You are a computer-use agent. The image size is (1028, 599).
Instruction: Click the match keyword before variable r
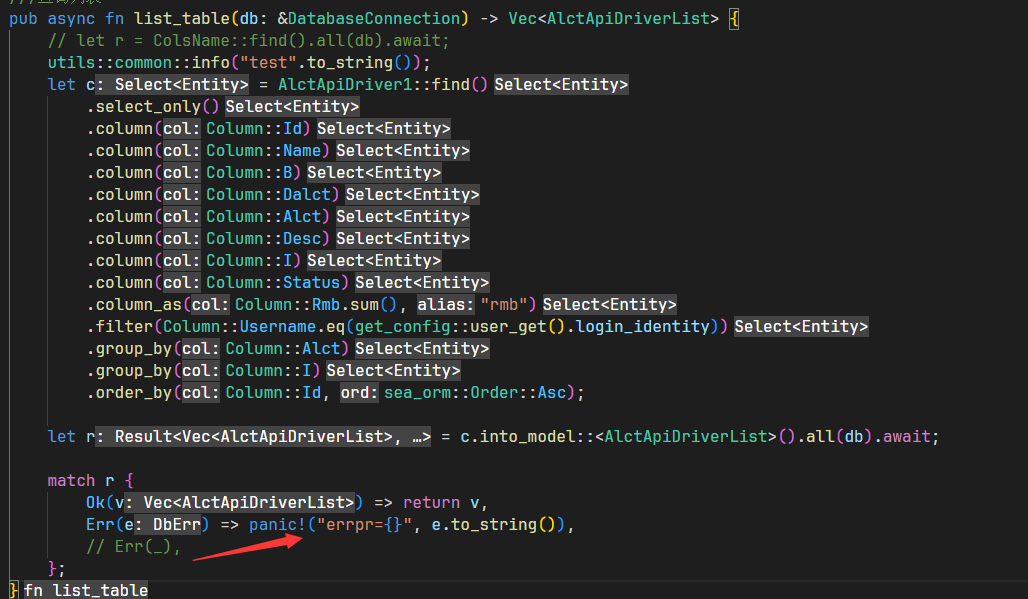point(71,480)
